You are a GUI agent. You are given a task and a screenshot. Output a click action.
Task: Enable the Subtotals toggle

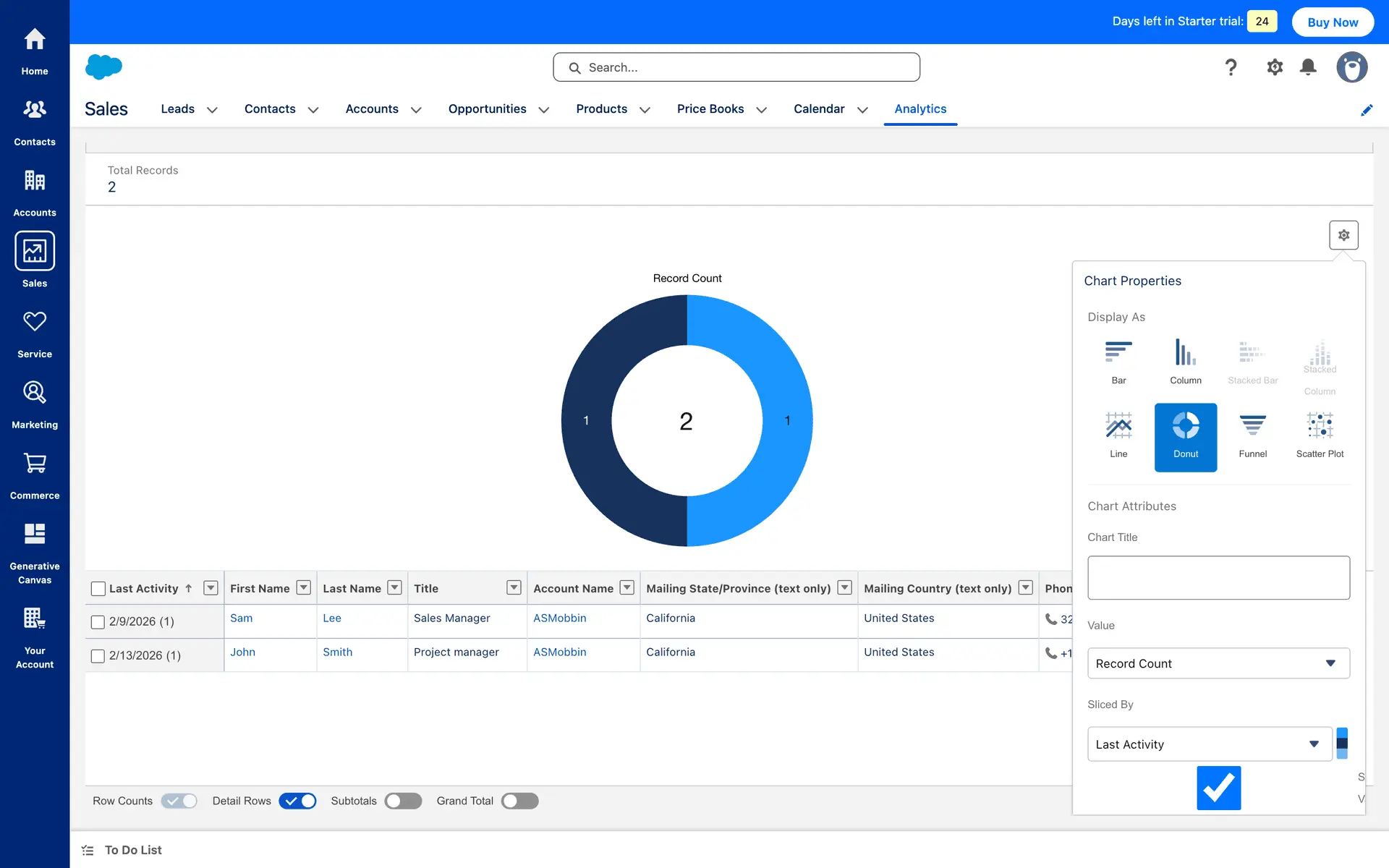[403, 801]
